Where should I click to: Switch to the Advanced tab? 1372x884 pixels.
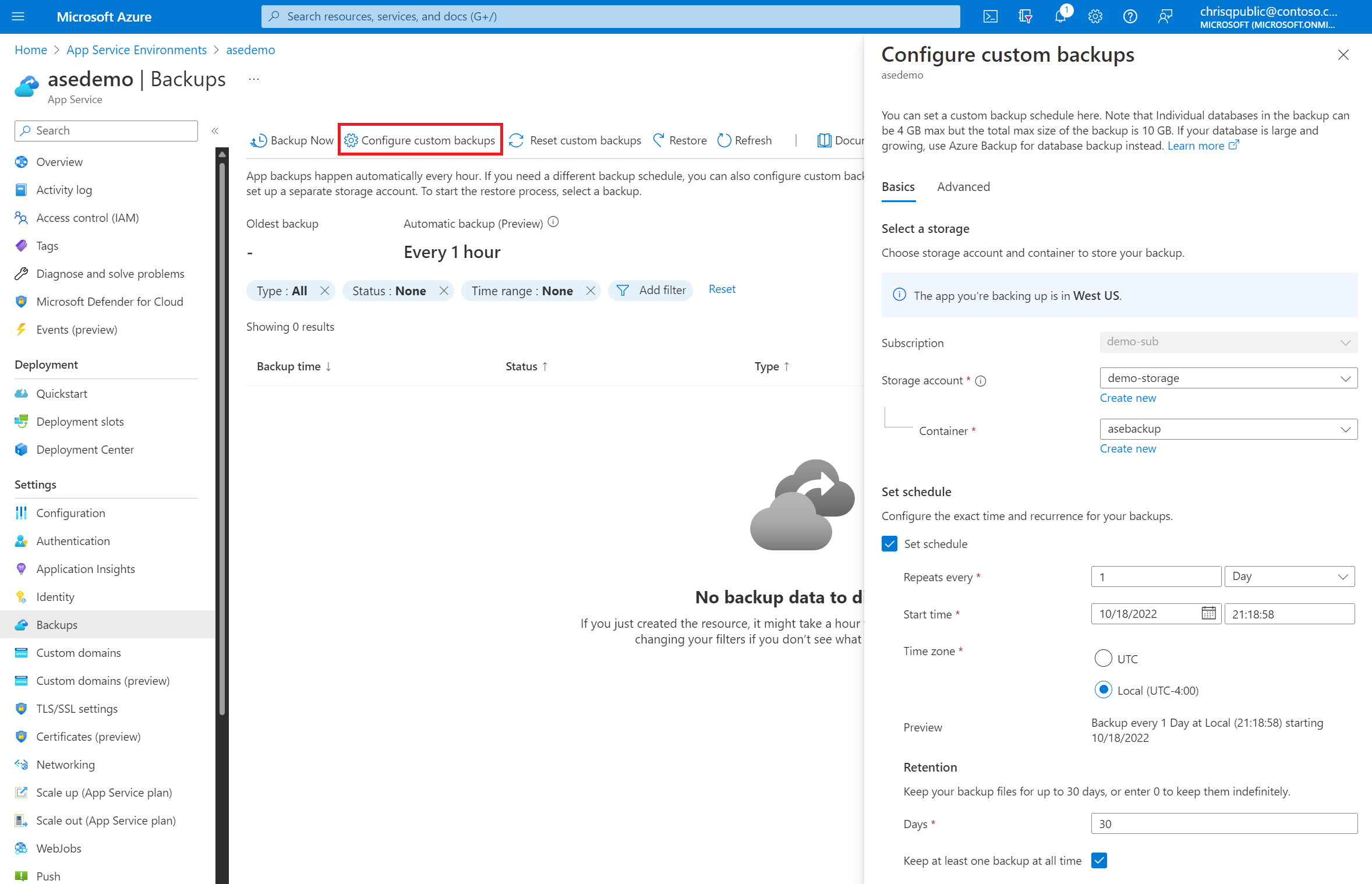963,187
